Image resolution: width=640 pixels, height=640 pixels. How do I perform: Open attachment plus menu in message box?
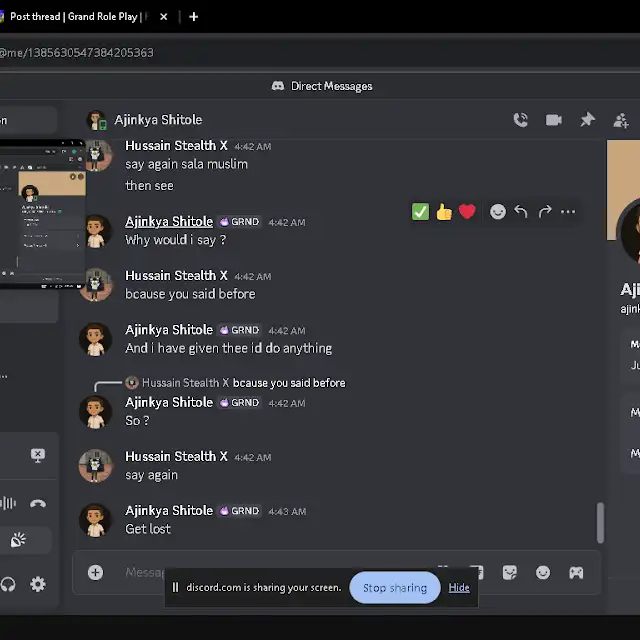[x=95, y=572]
